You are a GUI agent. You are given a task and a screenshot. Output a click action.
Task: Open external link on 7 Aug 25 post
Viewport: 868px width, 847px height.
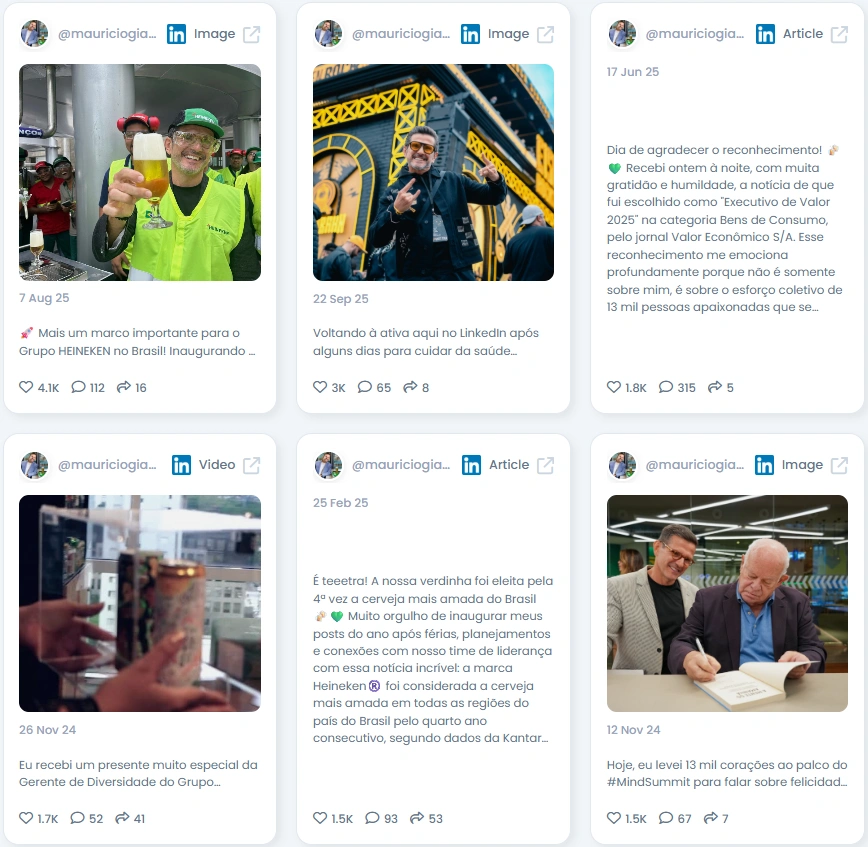(x=251, y=34)
